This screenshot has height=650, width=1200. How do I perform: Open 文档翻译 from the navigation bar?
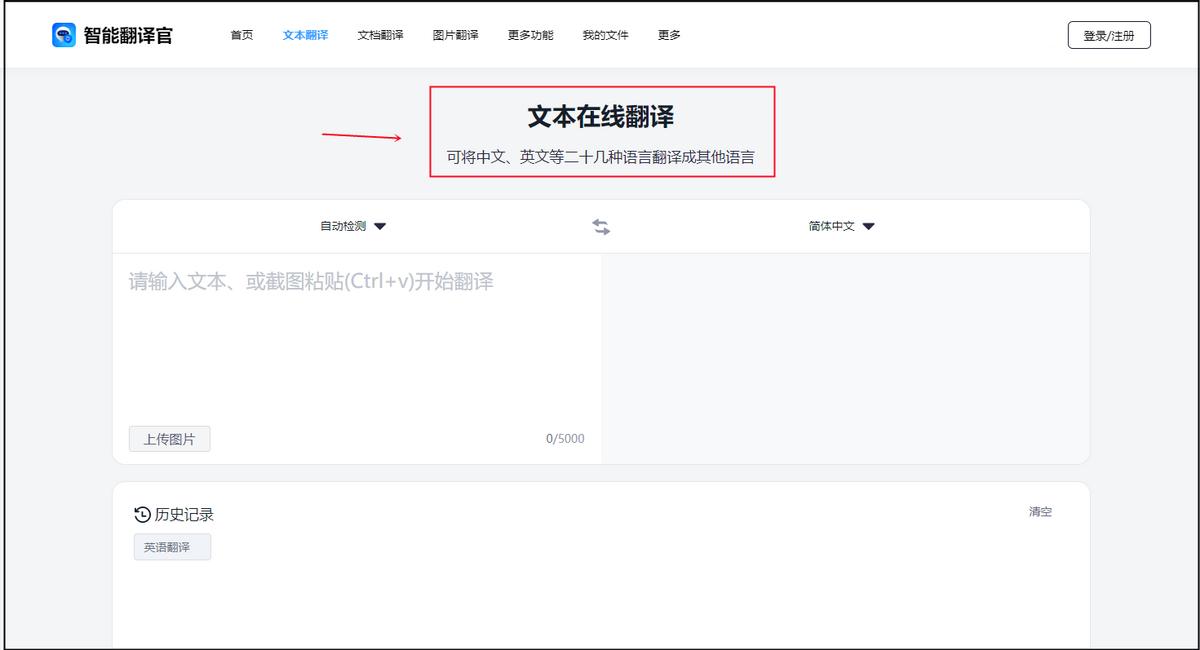point(380,35)
